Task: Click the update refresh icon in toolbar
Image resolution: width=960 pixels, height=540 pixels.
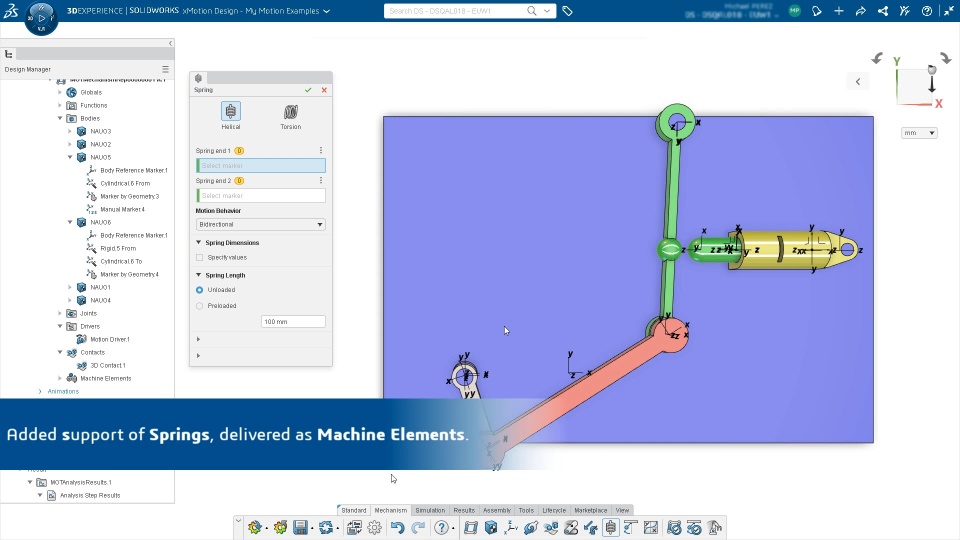Action: click(x=326, y=527)
